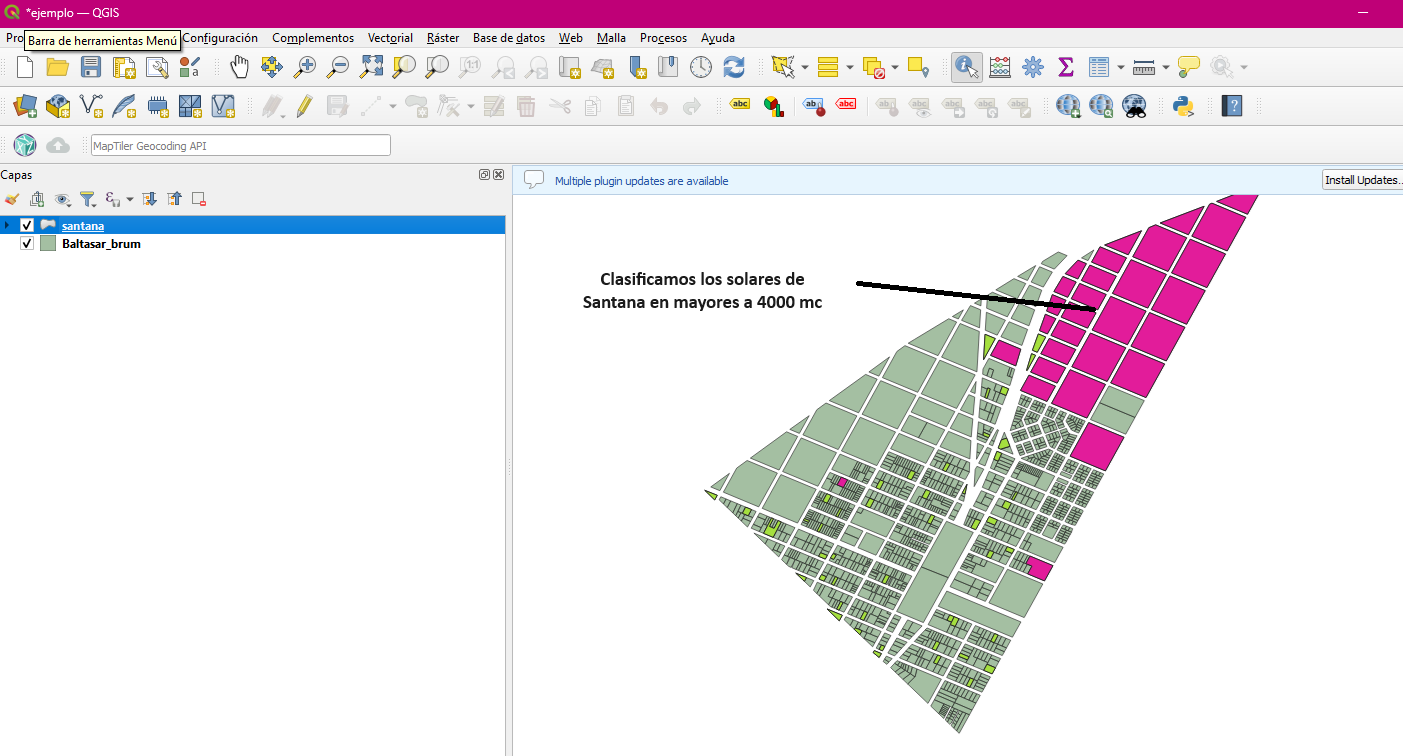The image size is (1403, 756).
Task: Click the MapTiler Geocoding API search field
Action: pyautogui.click(x=240, y=145)
